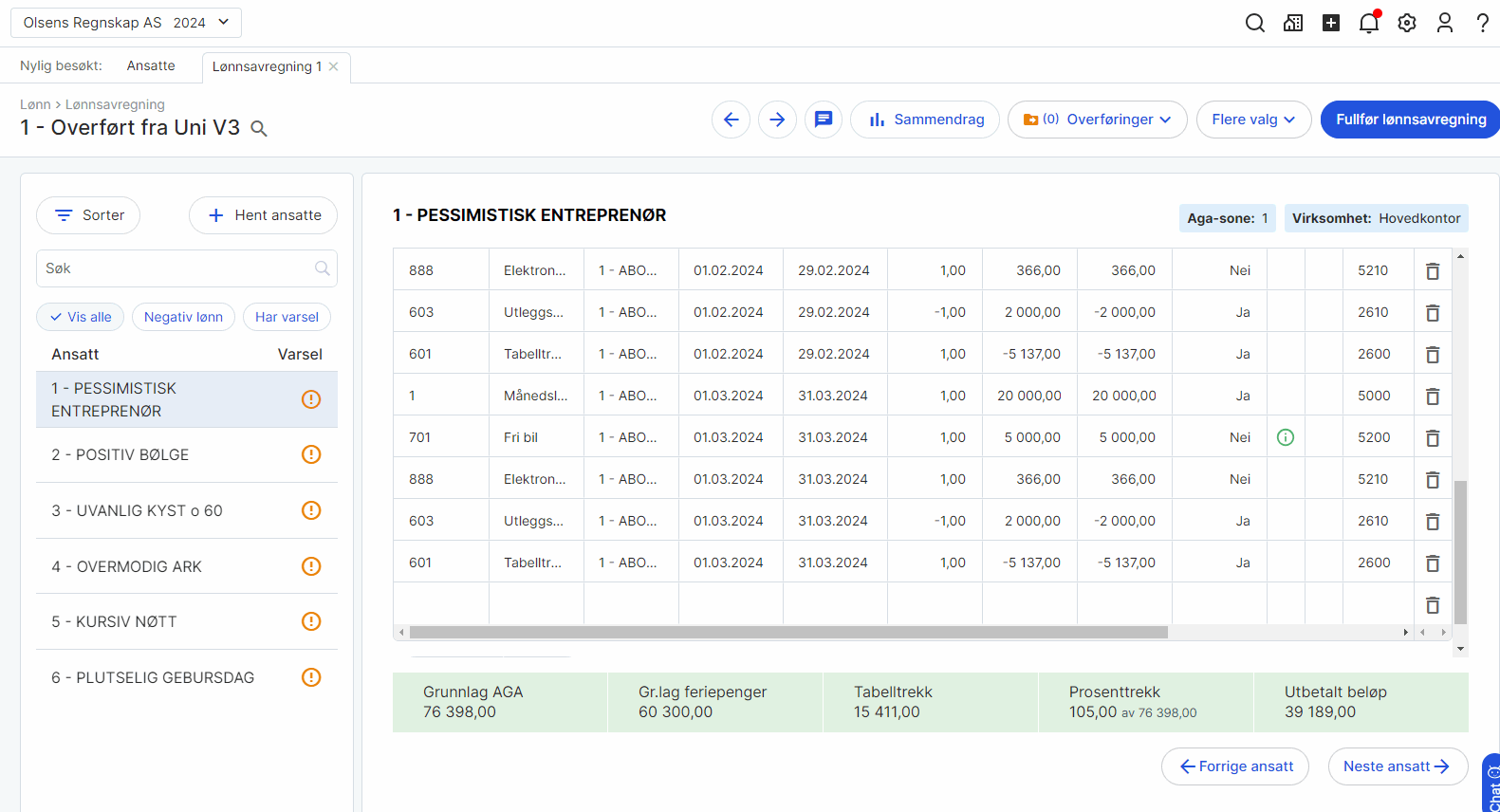The image size is (1500, 812).
Task: Toggle the Negativ lønn filter
Action: (183, 317)
